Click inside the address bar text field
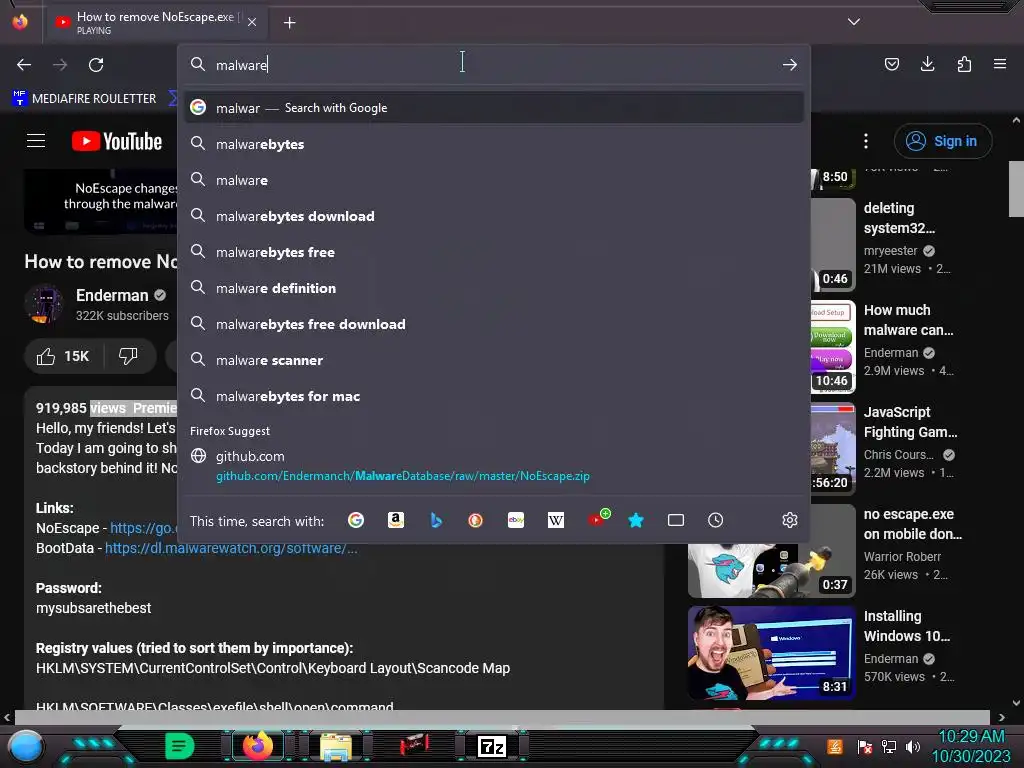The width and height of the screenshot is (1024, 768). [496, 65]
